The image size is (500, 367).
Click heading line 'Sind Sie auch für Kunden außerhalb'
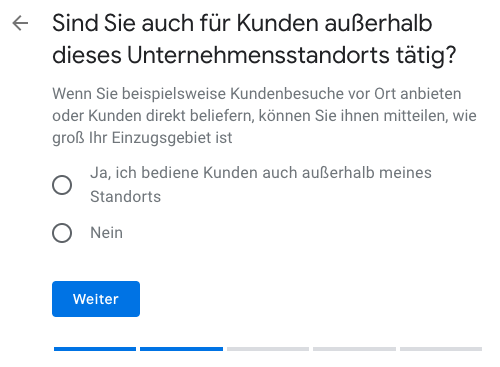(242, 23)
